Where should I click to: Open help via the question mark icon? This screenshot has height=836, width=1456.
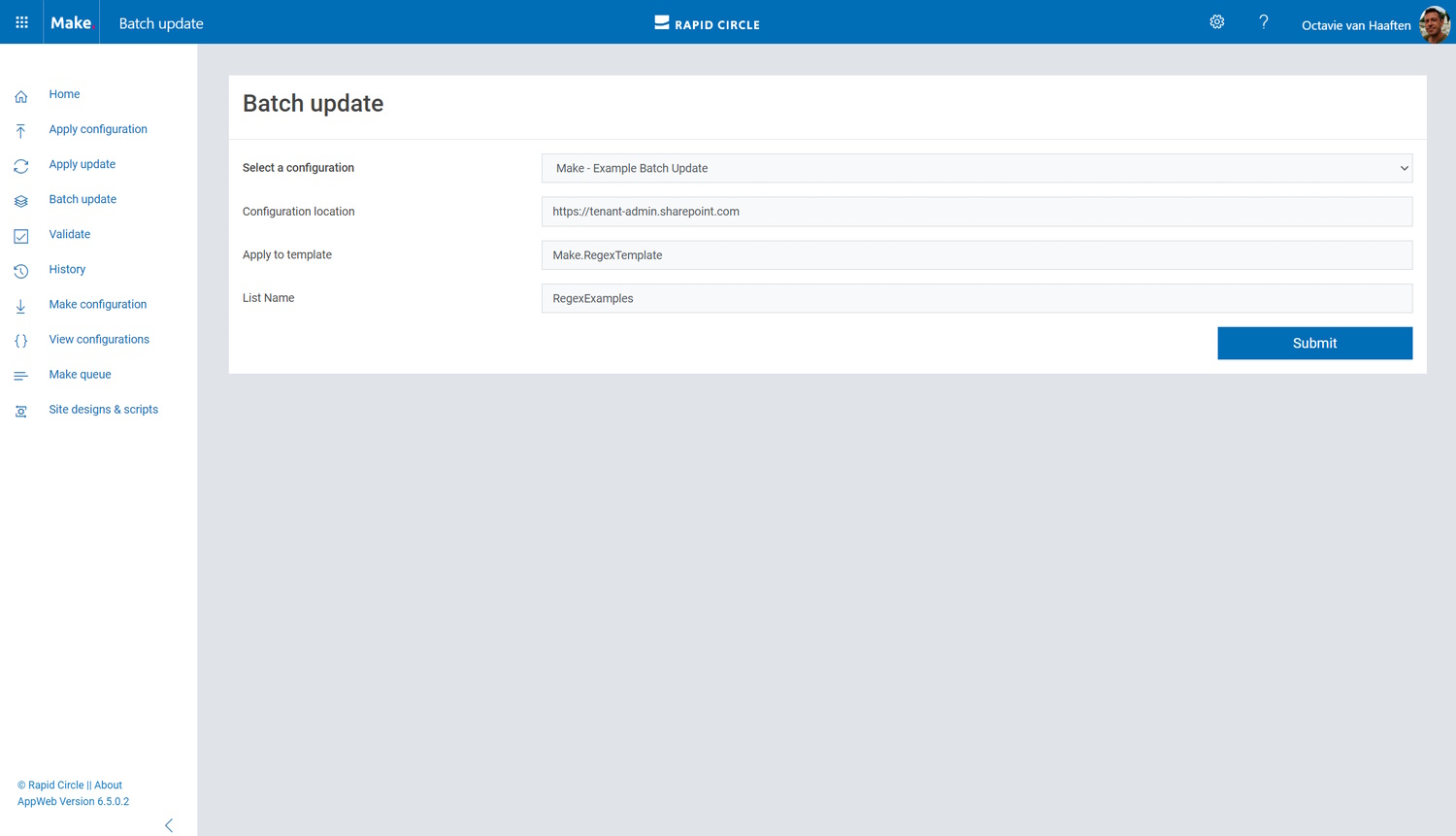coord(1264,21)
